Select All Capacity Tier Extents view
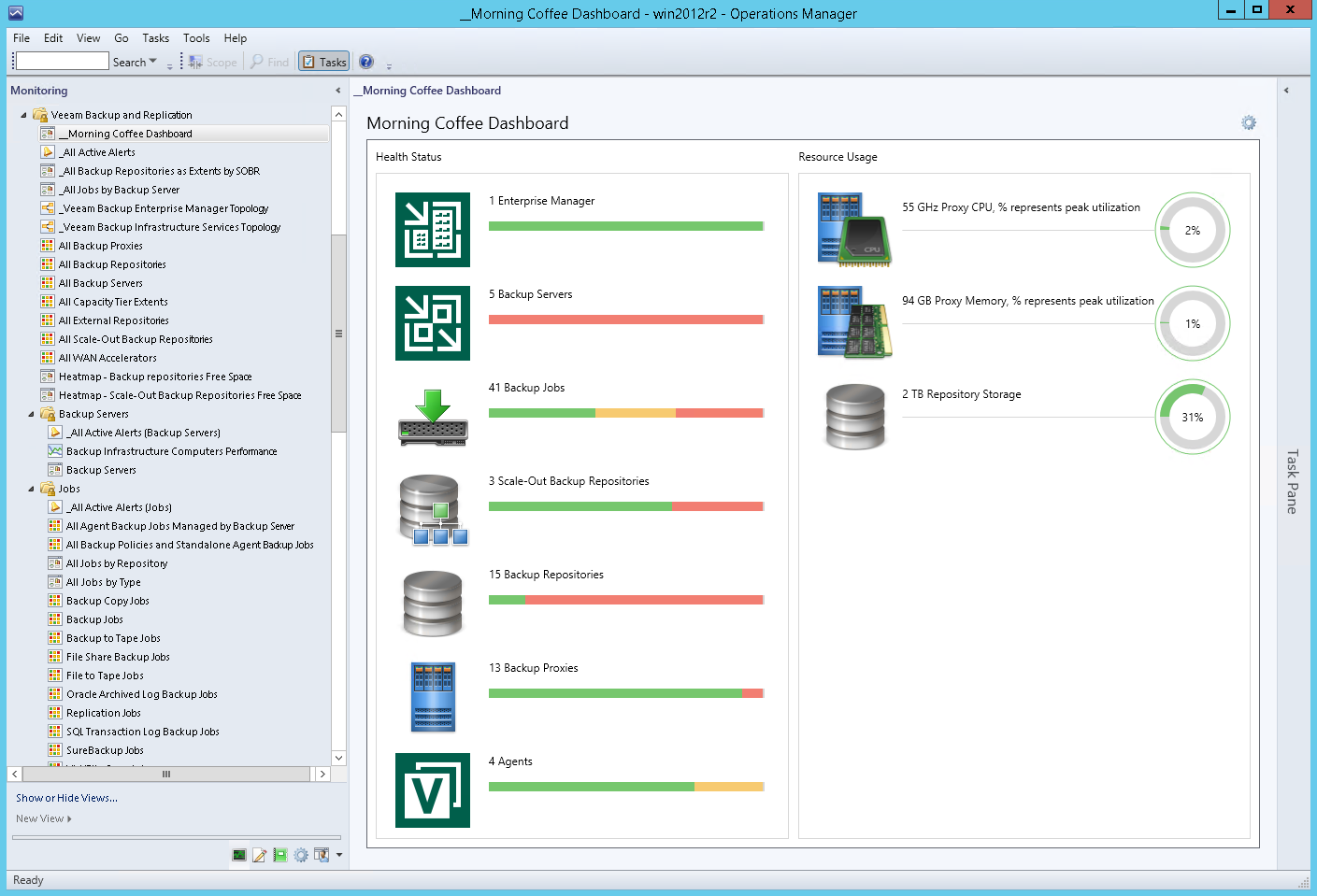The width and height of the screenshot is (1317, 896). [x=113, y=302]
